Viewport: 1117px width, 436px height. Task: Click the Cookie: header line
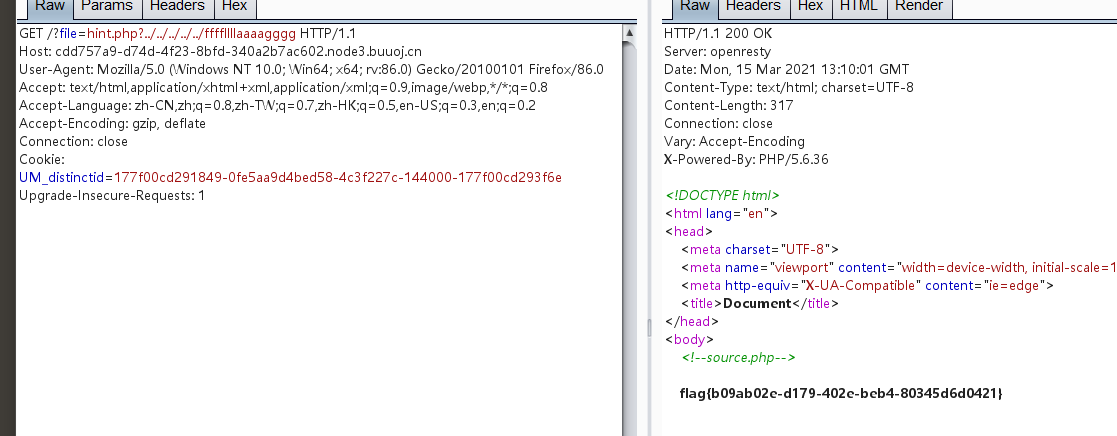(x=42, y=159)
